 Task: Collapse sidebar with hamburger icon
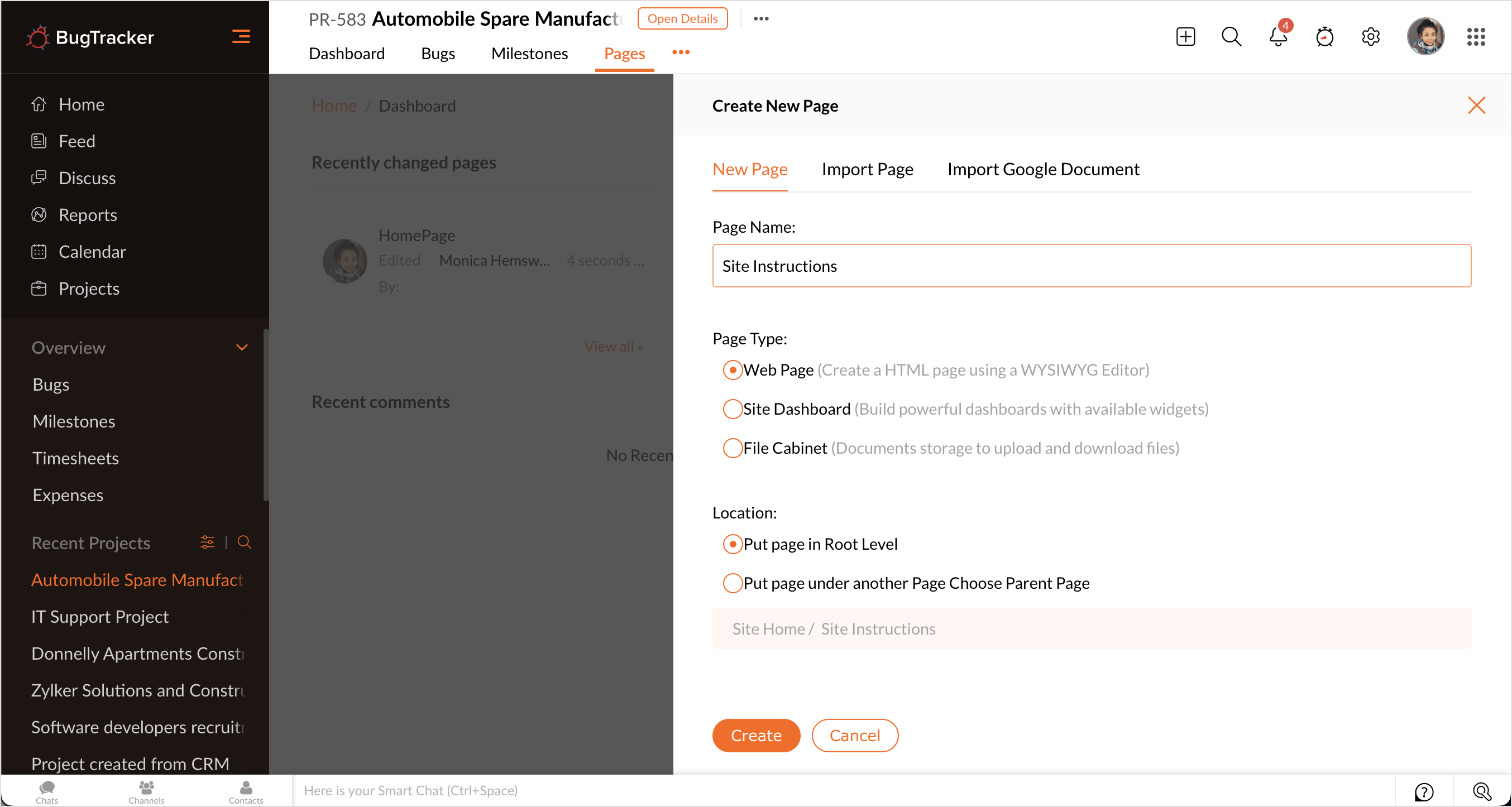point(241,37)
